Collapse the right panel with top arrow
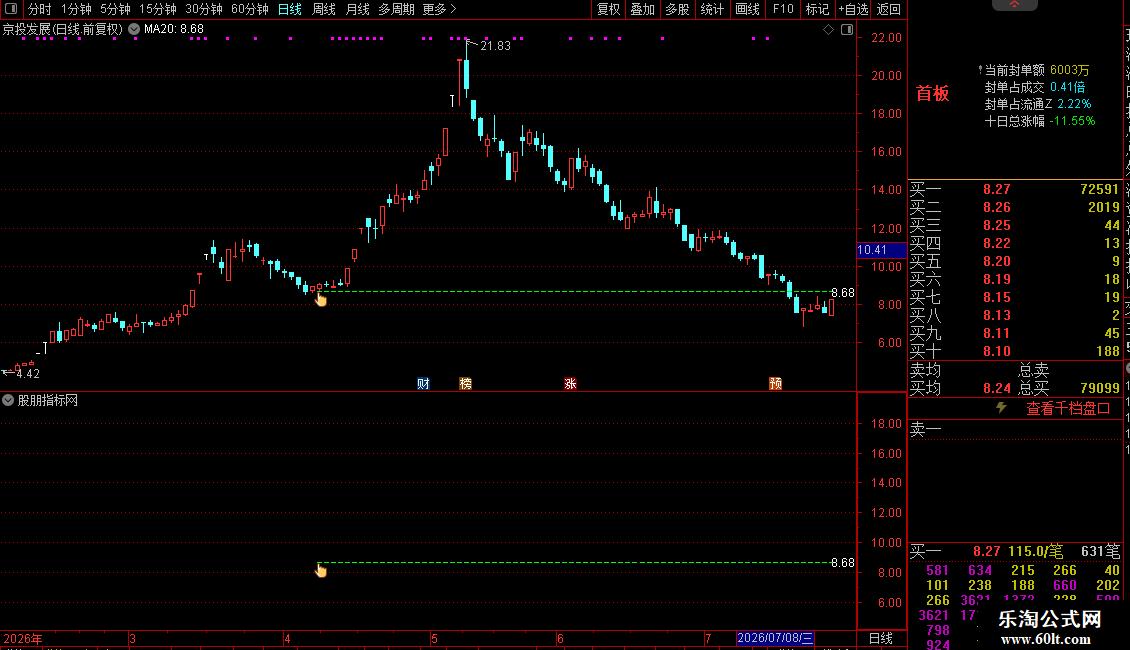This screenshot has width=1130, height=650. 1014,5
